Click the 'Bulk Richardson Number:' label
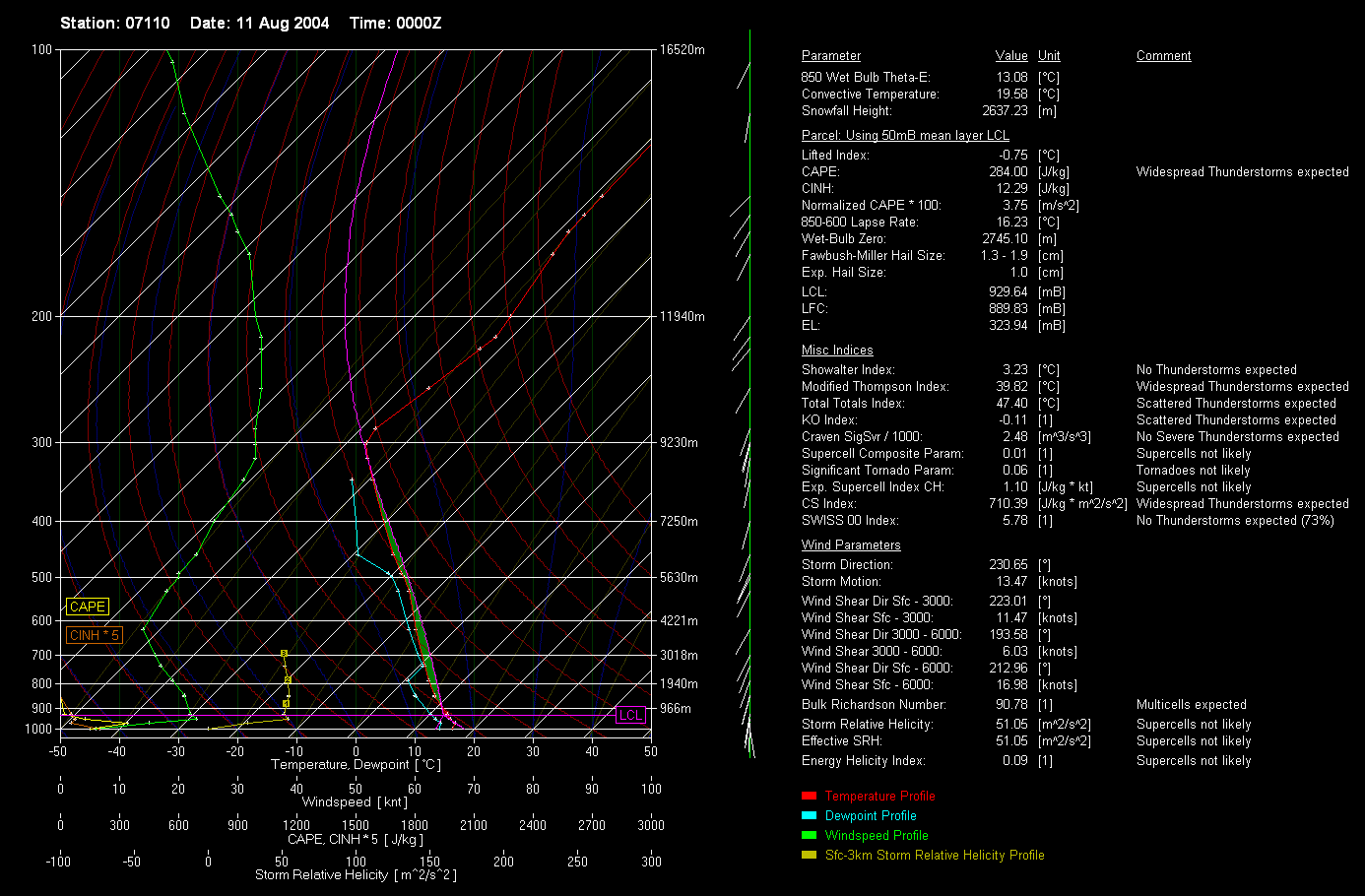 pos(874,704)
